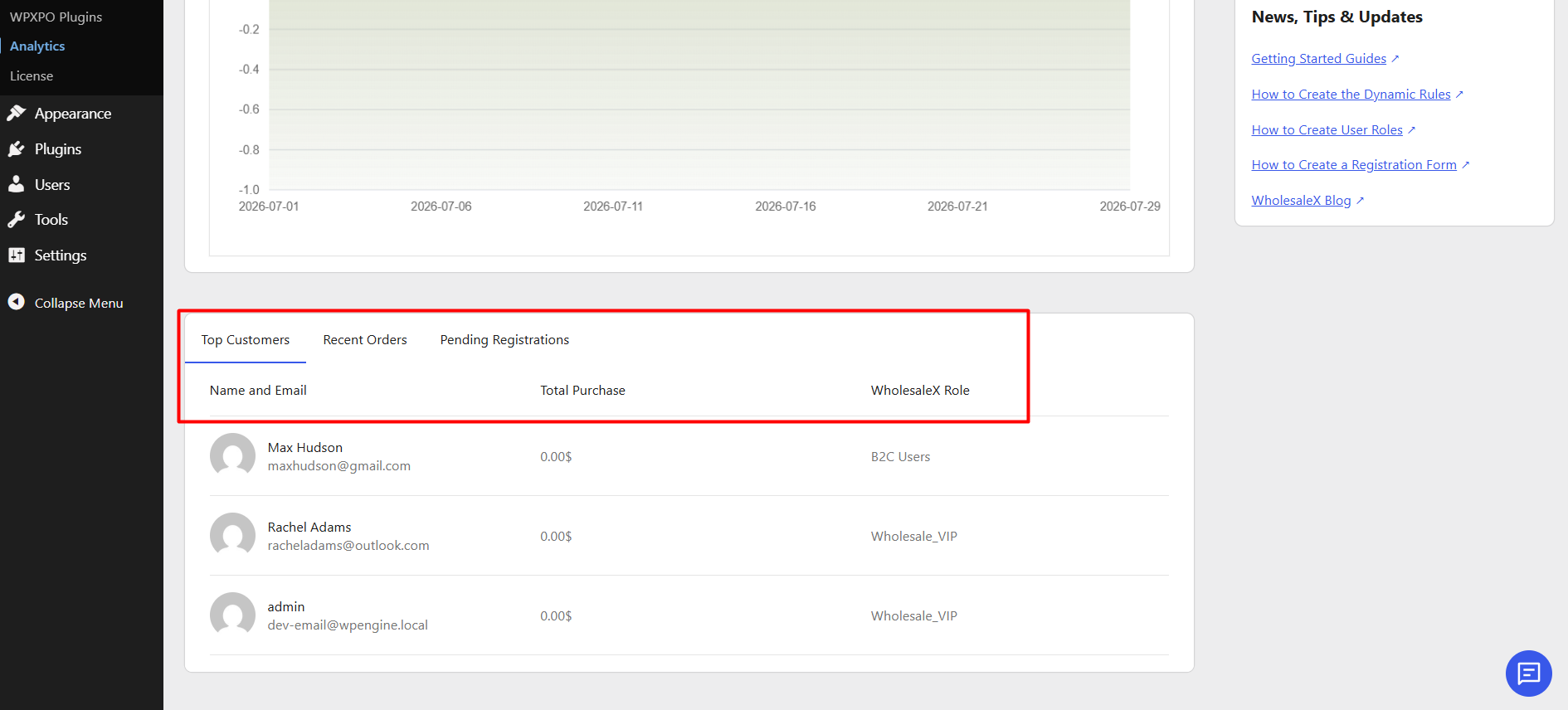Click the -0.6 axis label on the chart

coord(249,109)
